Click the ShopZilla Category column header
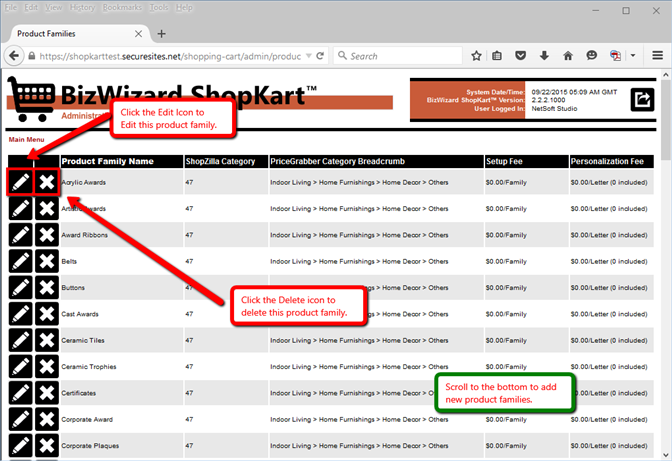Image resolution: width=672 pixels, height=461 pixels. click(x=226, y=162)
